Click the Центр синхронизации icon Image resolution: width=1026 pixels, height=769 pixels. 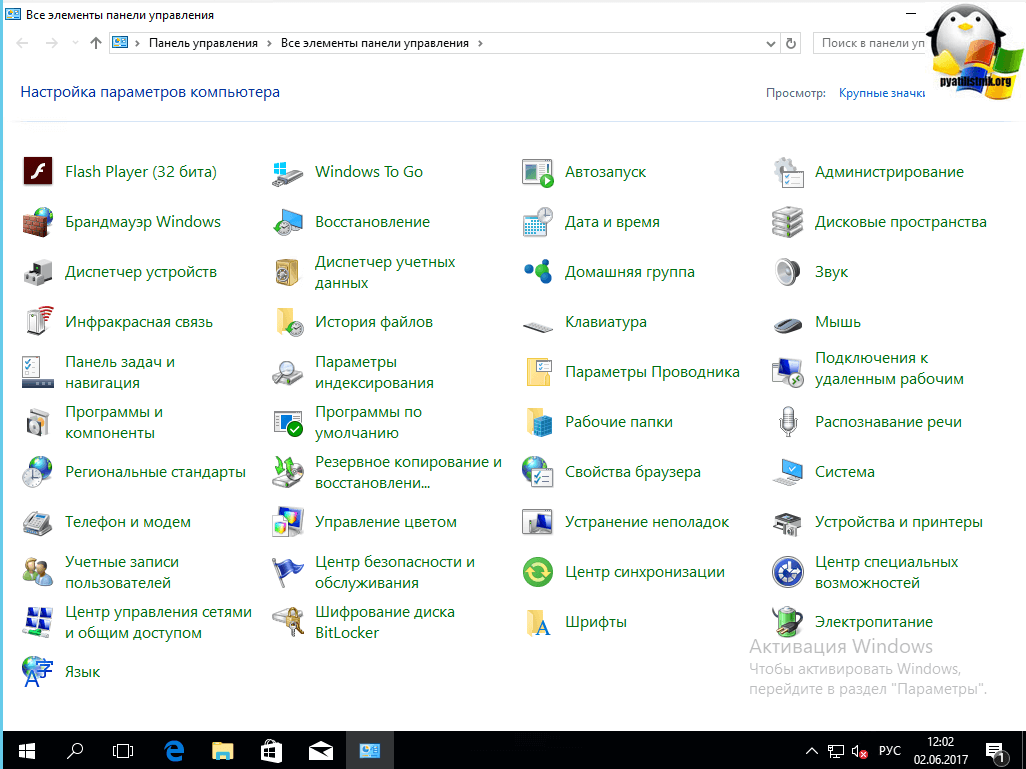pos(537,572)
